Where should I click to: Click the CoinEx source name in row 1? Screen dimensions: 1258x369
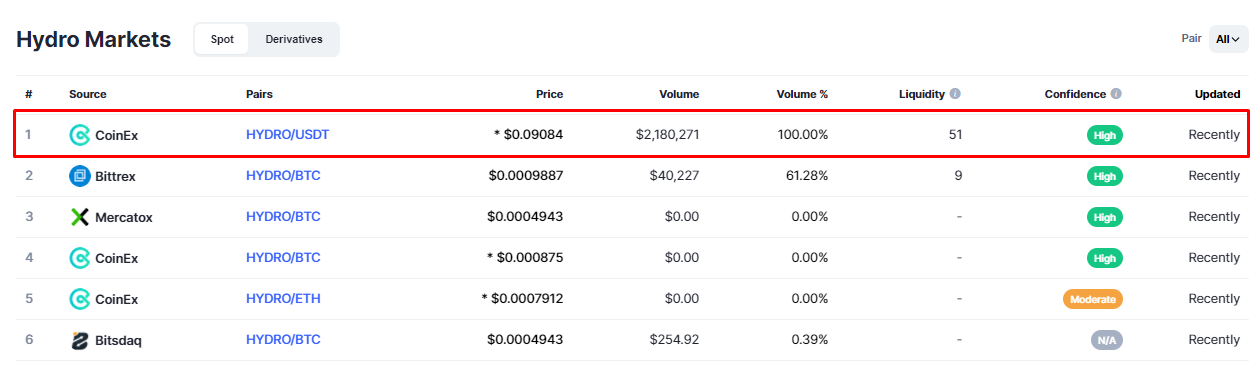pos(116,135)
